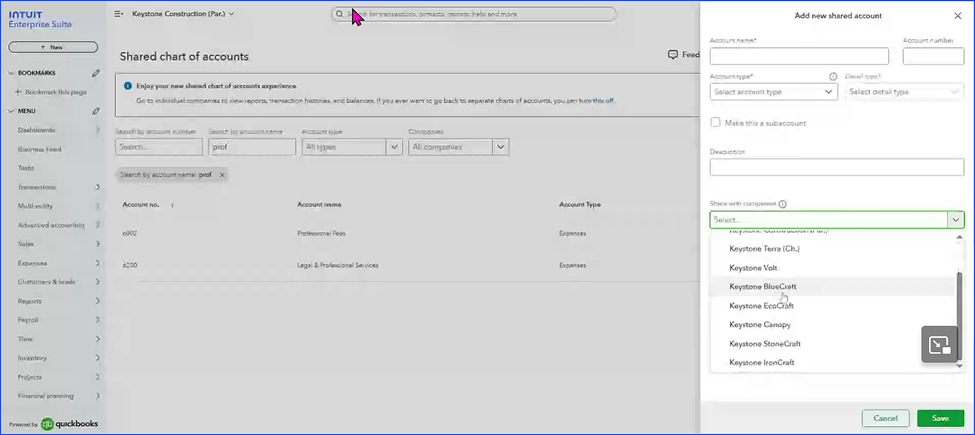Image resolution: width=975 pixels, height=435 pixels.
Task: Toggle the Share with companies dropdown arrow
Action: tap(956, 219)
